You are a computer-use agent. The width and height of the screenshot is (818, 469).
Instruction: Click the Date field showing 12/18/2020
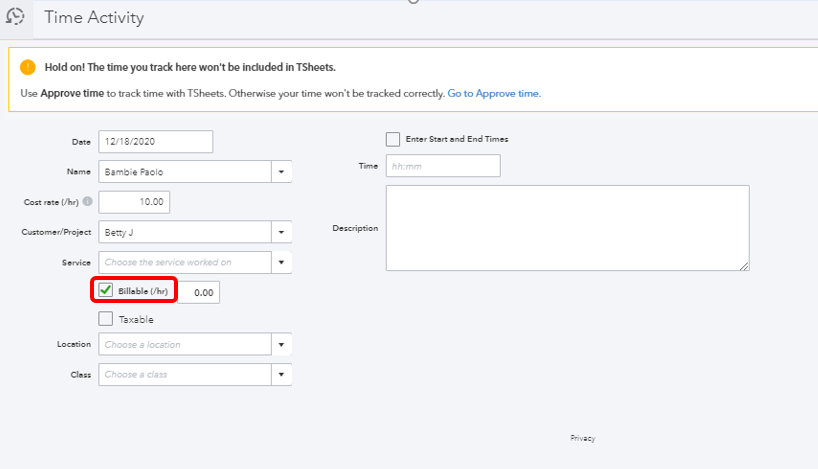coord(155,142)
